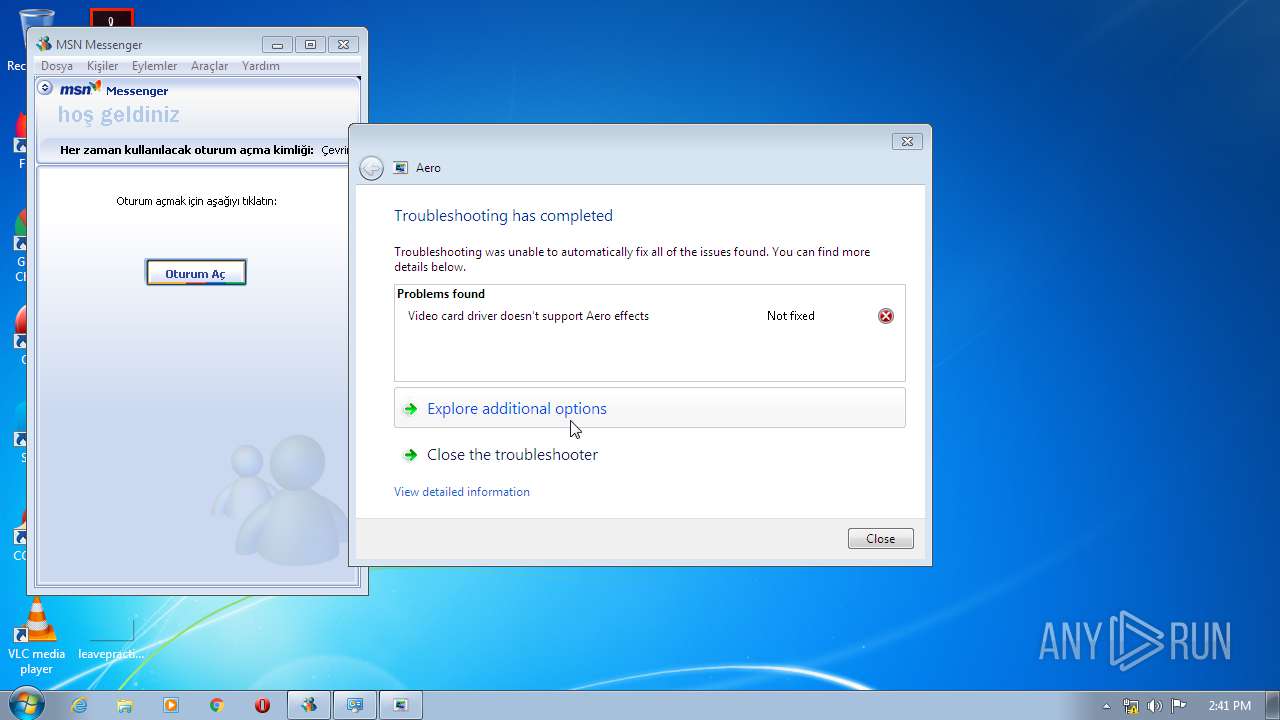Viewport: 1280px width, 720px height.
Task: Click the volume speaker tray icon
Action: tap(1155, 706)
